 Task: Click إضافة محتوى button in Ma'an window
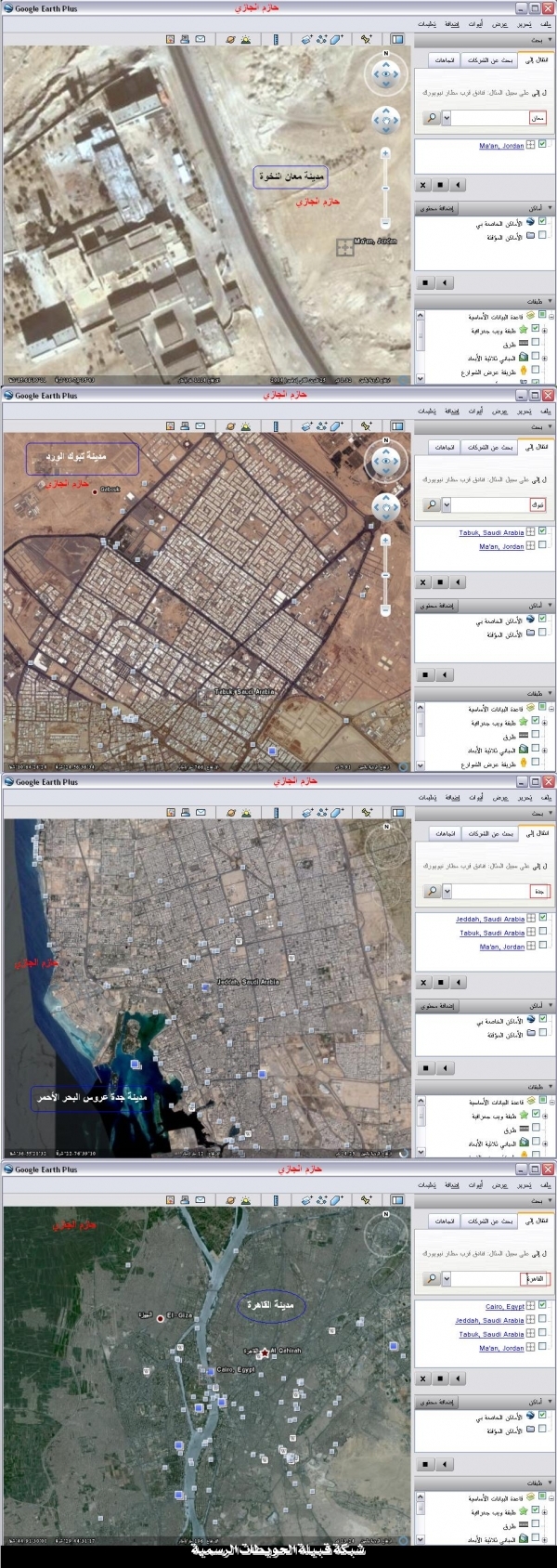point(436,209)
